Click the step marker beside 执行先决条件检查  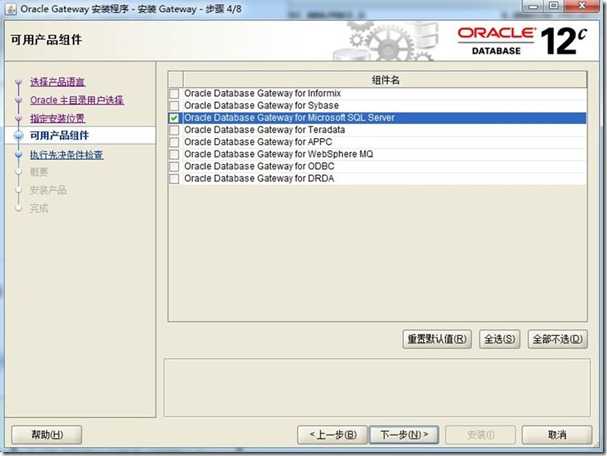click(x=19, y=155)
